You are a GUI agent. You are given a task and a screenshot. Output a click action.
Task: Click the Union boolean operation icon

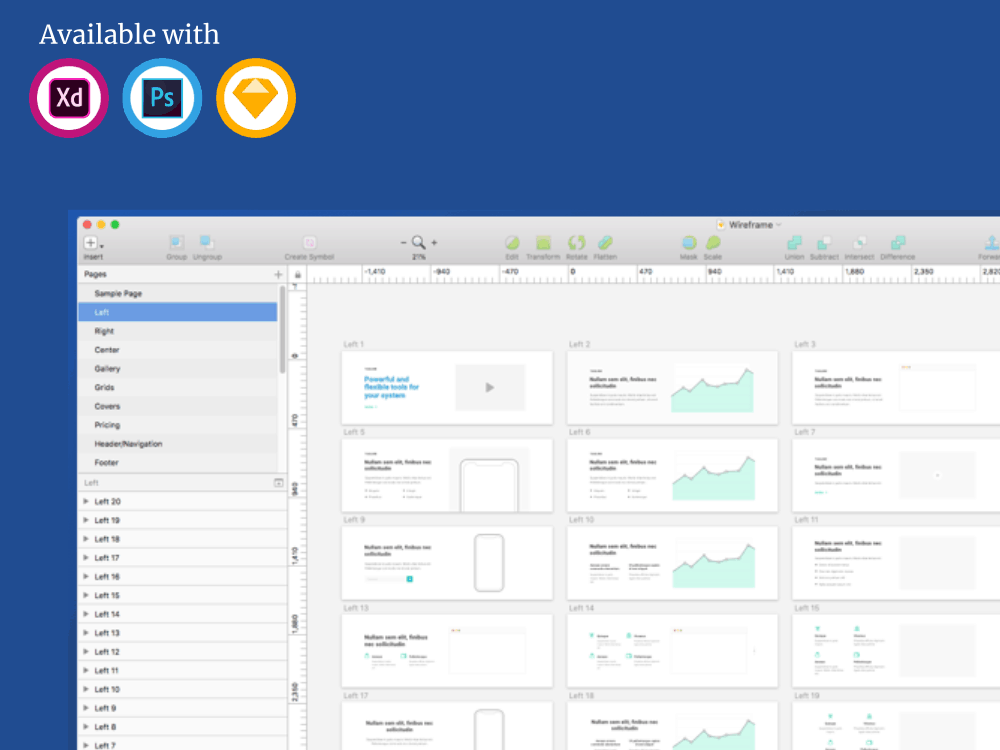pos(795,243)
